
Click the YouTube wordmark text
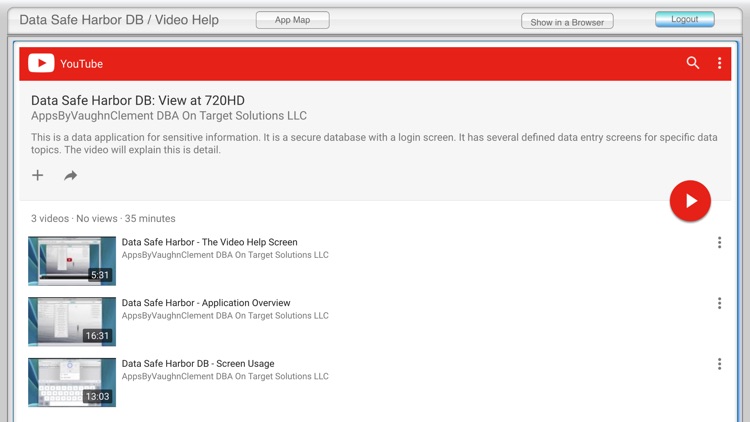click(81, 64)
